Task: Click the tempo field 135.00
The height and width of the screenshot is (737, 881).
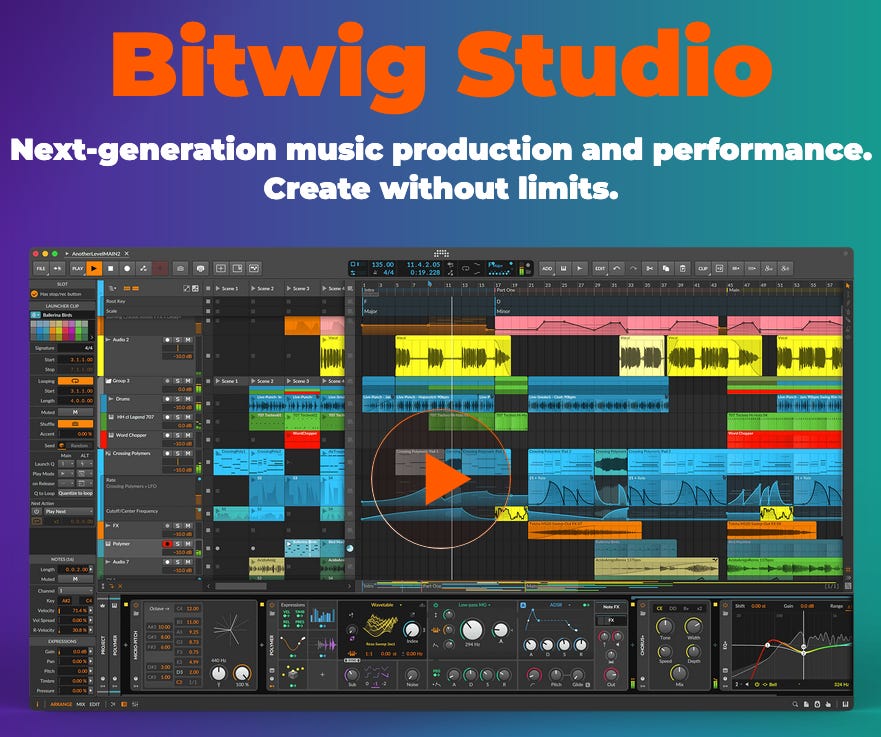Action: [x=383, y=265]
